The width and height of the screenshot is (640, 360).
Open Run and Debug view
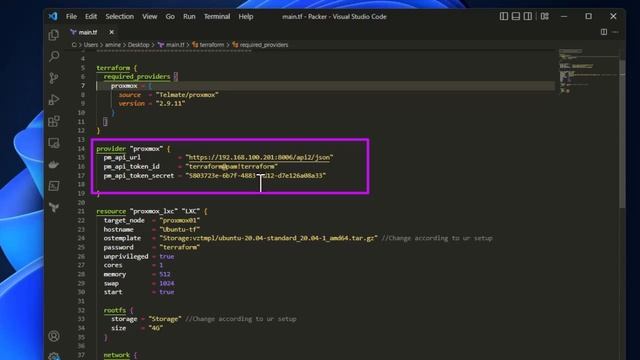53,100
